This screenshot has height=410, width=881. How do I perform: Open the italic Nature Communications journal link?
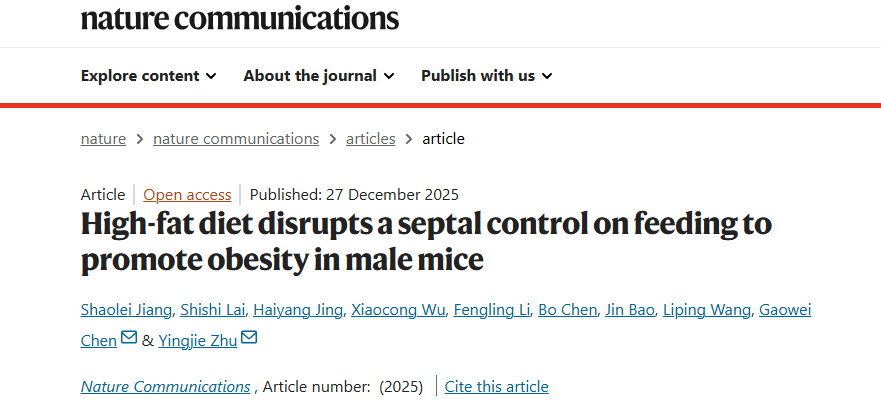[x=165, y=387]
